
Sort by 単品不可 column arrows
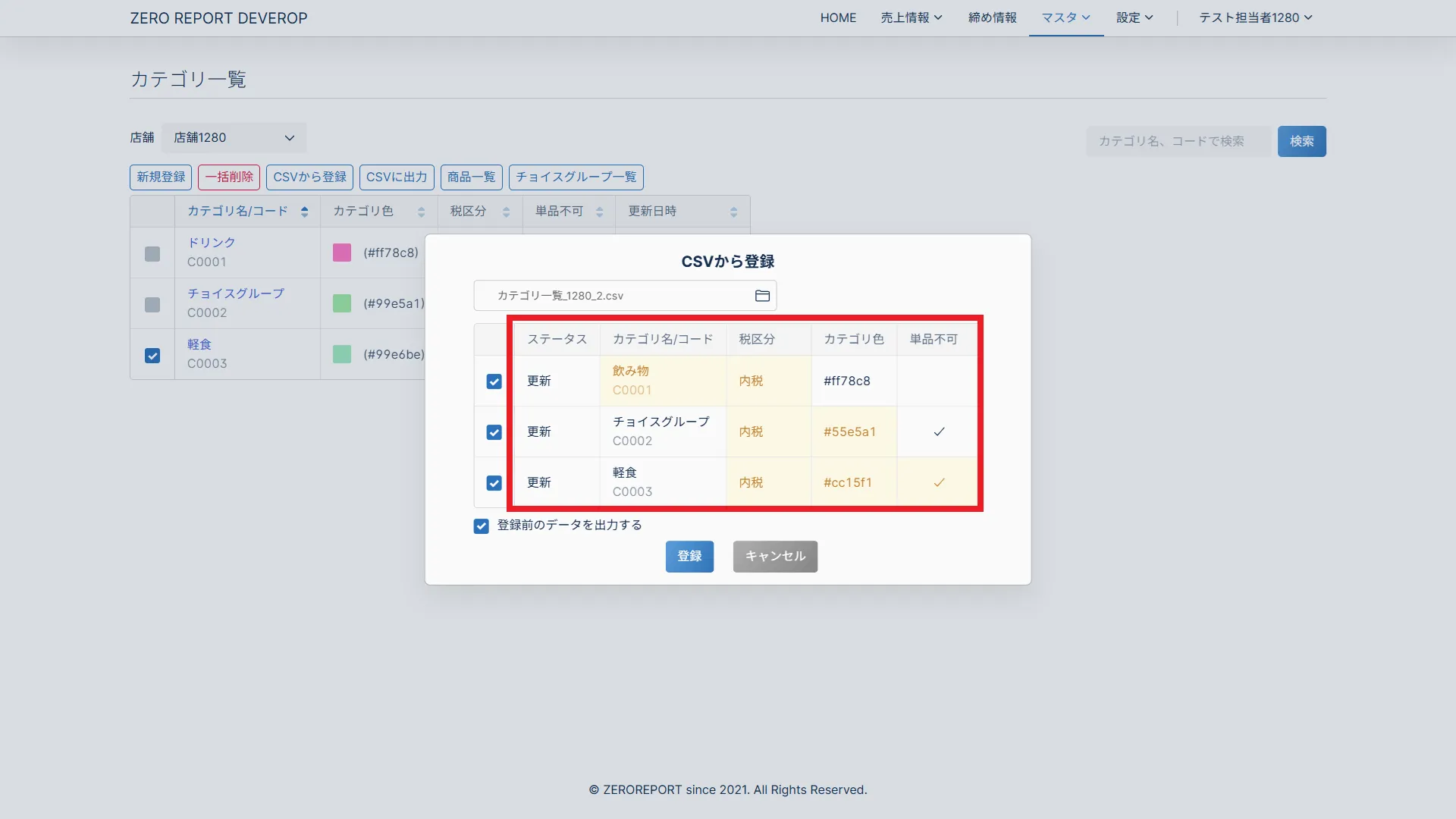tap(599, 212)
